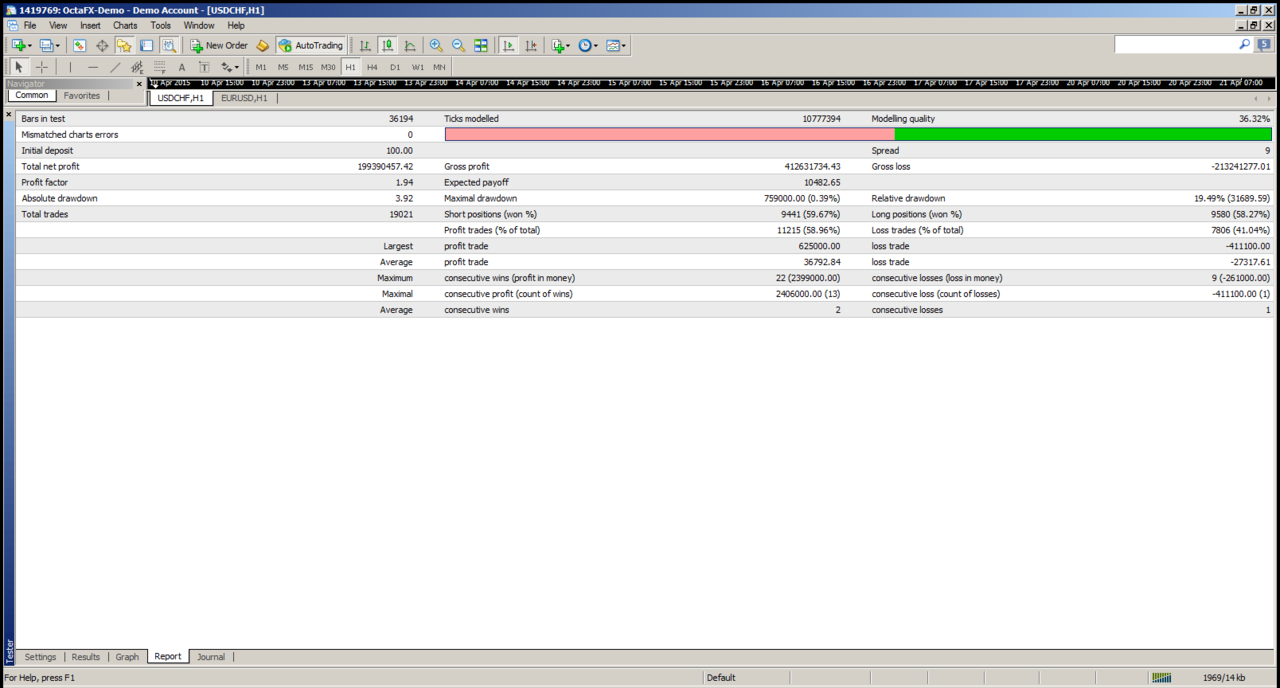Open the Market Watch window icon
Viewport: 1280px width, 688px height.
[79, 45]
